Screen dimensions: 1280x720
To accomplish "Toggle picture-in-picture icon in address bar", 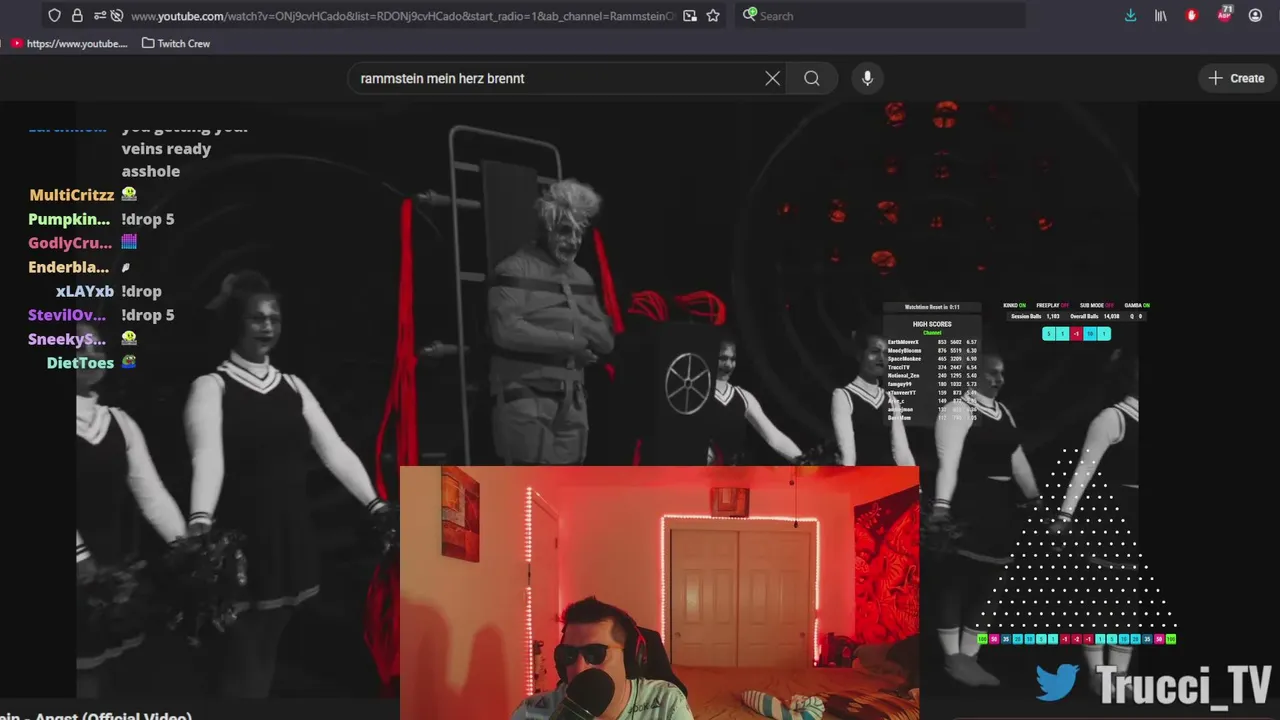I will click(x=690, y=16).
